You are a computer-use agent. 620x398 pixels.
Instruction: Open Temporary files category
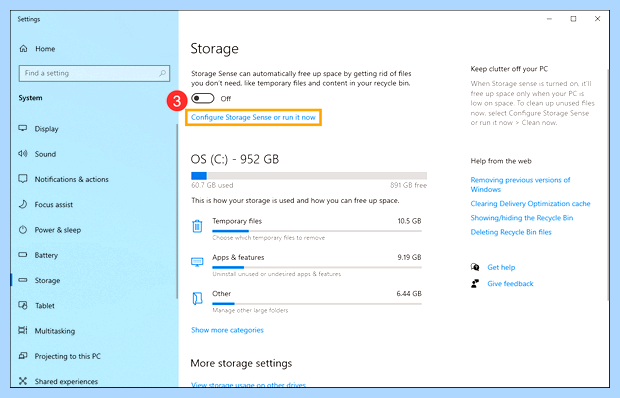tap(306, 229)
